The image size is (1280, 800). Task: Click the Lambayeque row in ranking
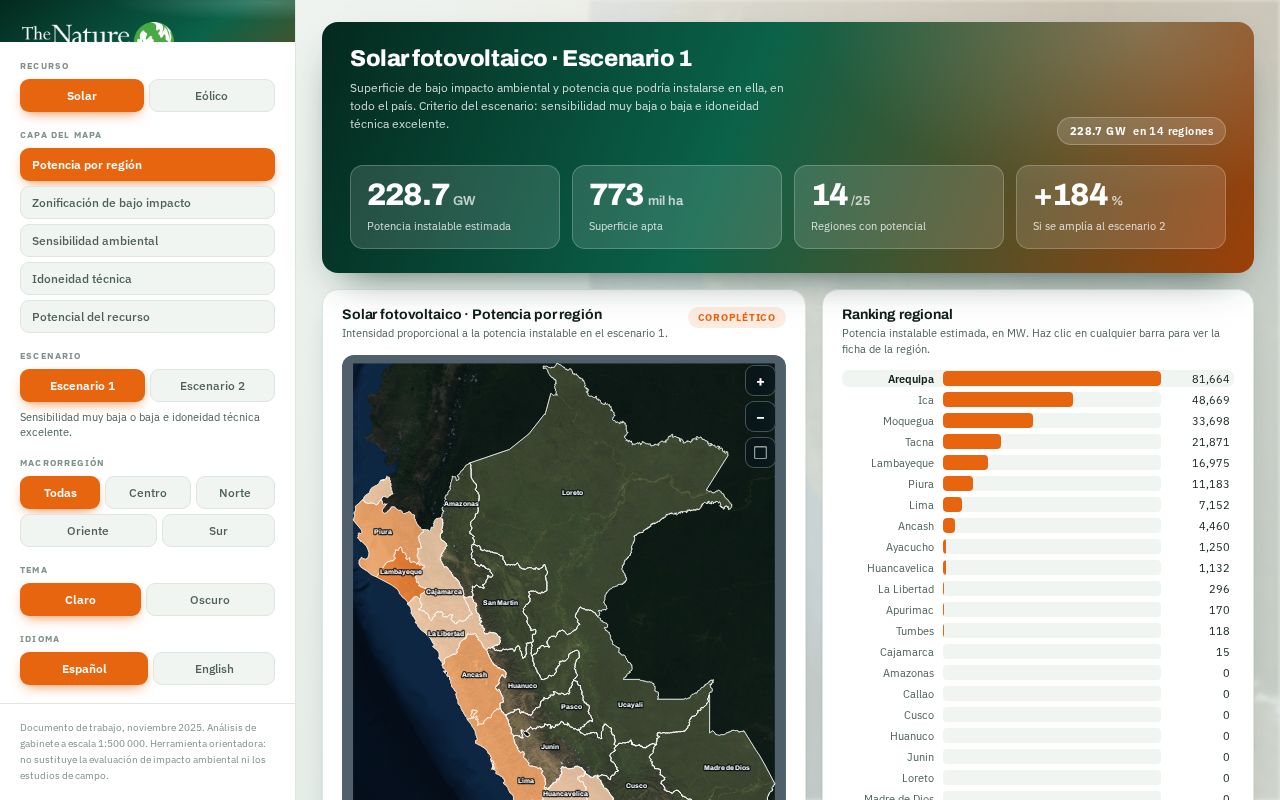[1038, 463]
